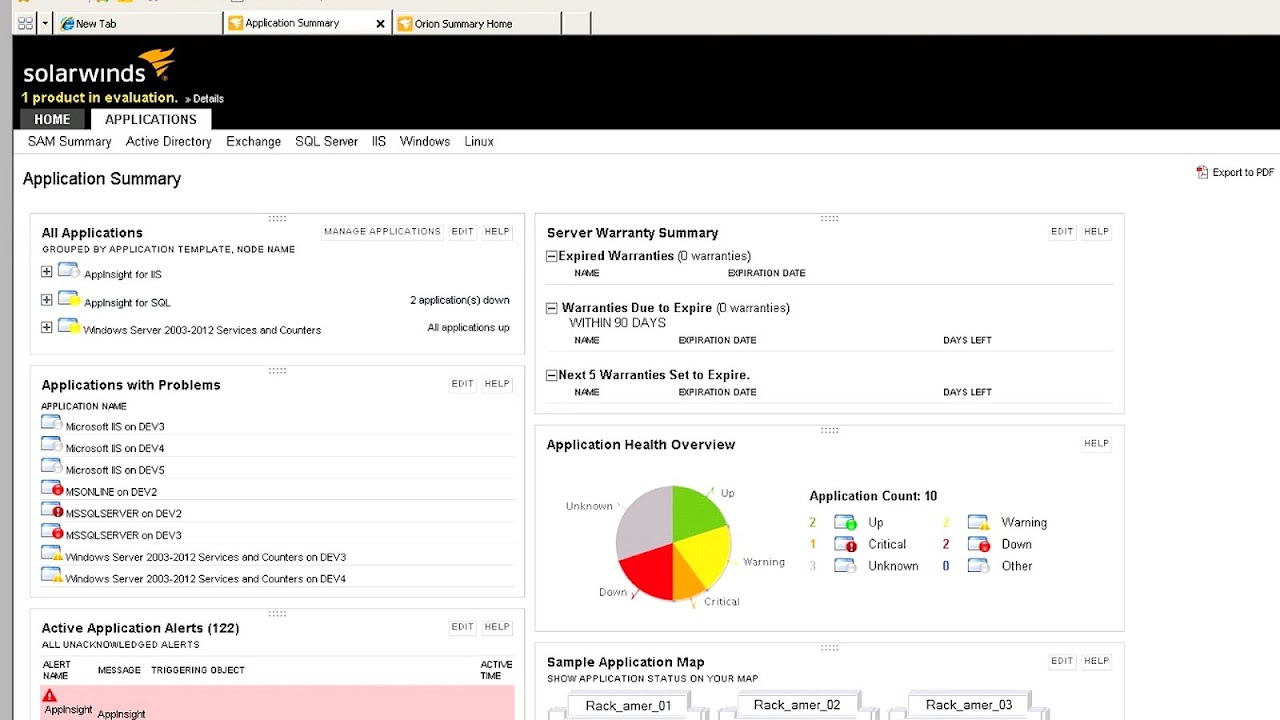1280x720 pixels.
Task: Click the MANAGE APPLICATIONS button
Action: [x=382, y=231]
